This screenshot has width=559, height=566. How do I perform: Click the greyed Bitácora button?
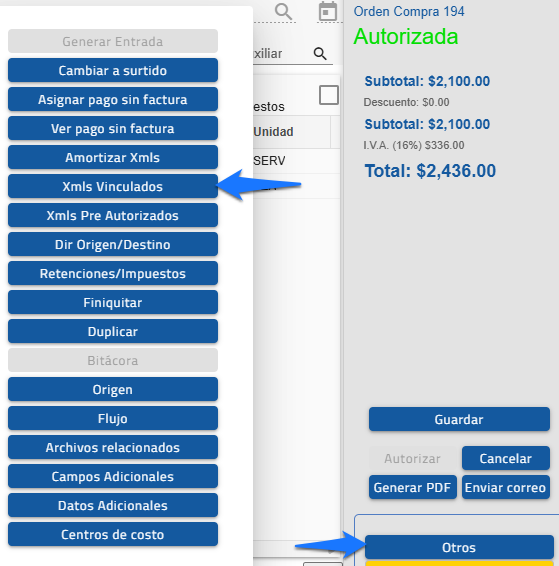(113, 360)
